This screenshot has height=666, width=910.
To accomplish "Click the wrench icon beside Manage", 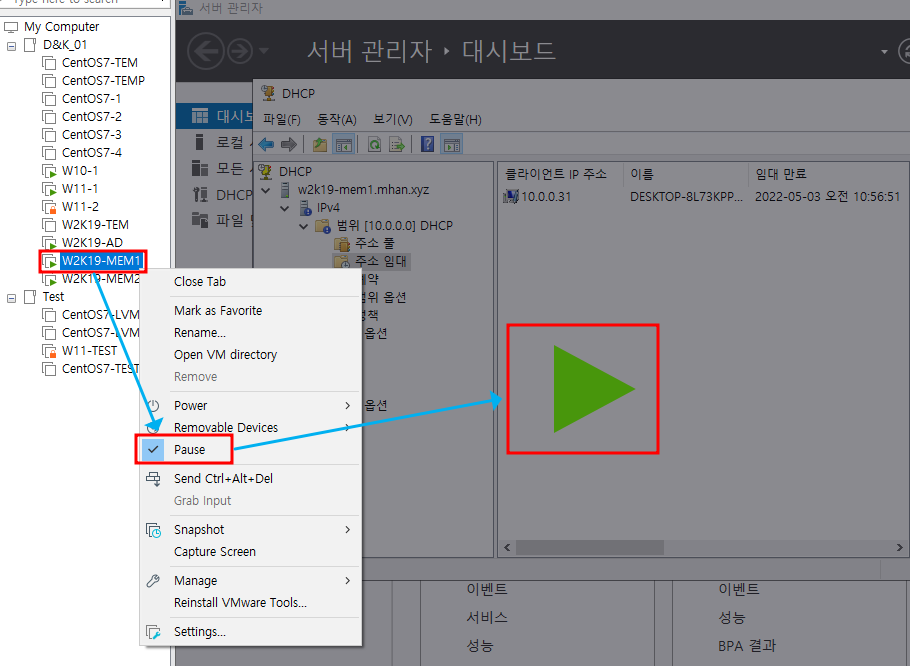I will click(x=153, y=581).
